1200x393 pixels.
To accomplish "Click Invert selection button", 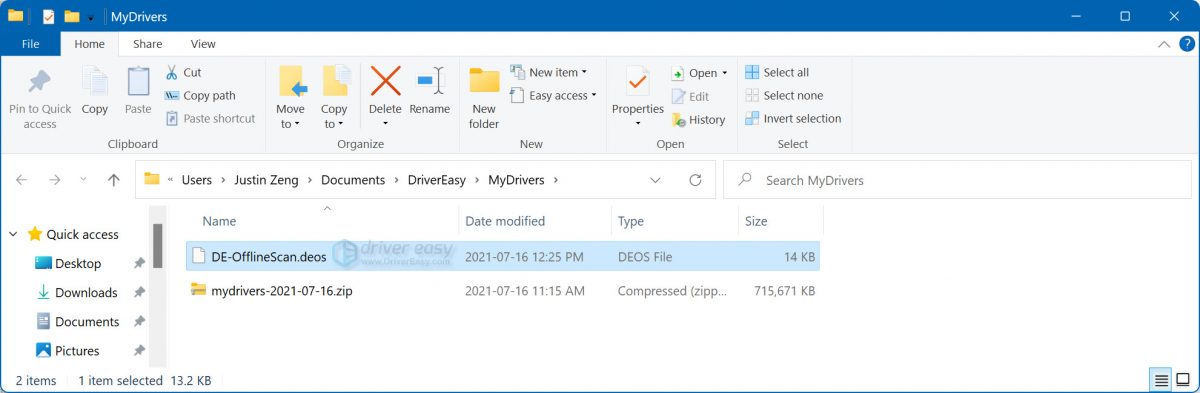I will click(x=793, y=118).
